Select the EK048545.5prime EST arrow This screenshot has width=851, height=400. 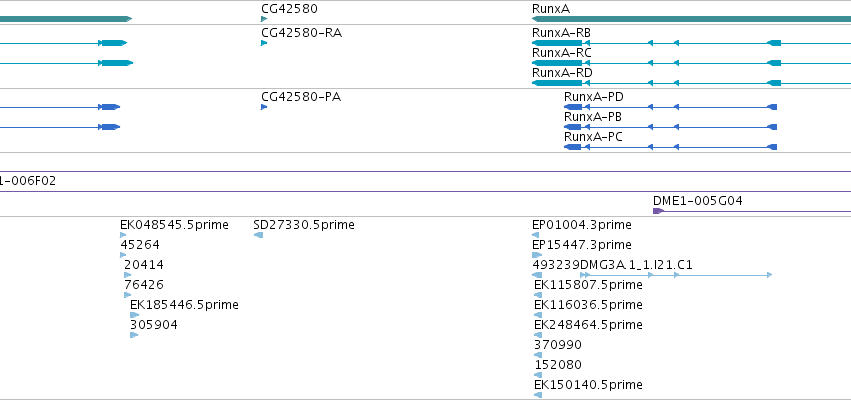pos(123,235)
